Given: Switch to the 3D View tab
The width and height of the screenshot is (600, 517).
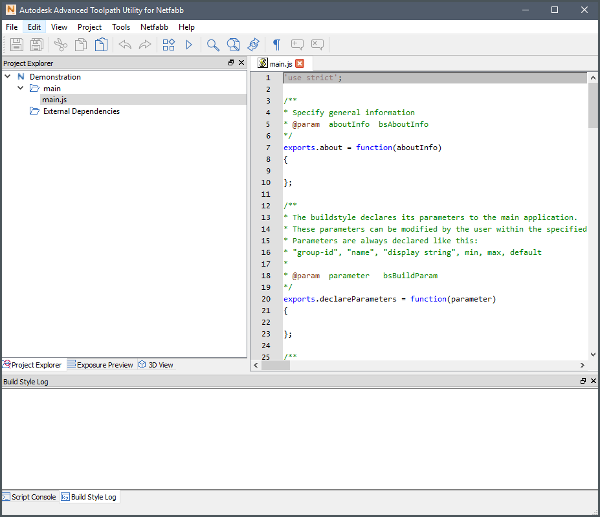Looking at the screenshot, I should [156, 365].
